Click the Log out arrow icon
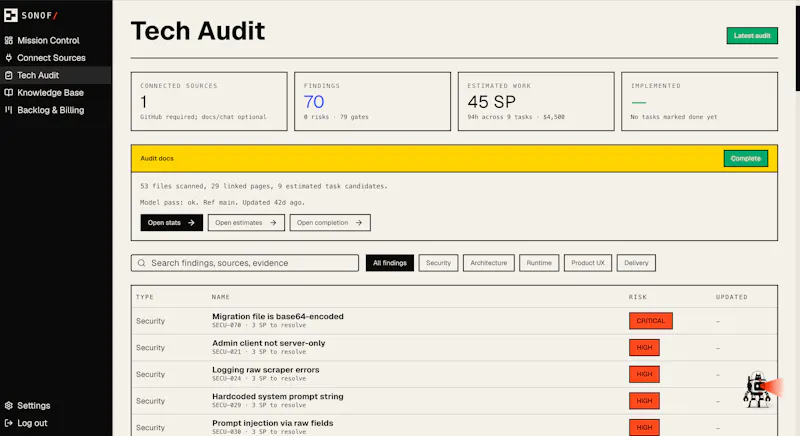Screen dimensions: 800x436 9,423
